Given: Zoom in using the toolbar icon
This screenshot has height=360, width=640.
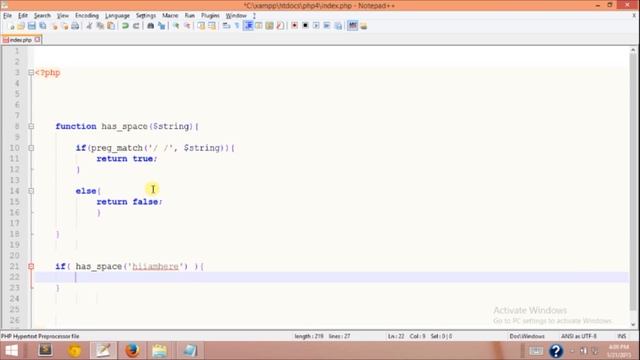Looking at the screenshot, I should [176, 26].
